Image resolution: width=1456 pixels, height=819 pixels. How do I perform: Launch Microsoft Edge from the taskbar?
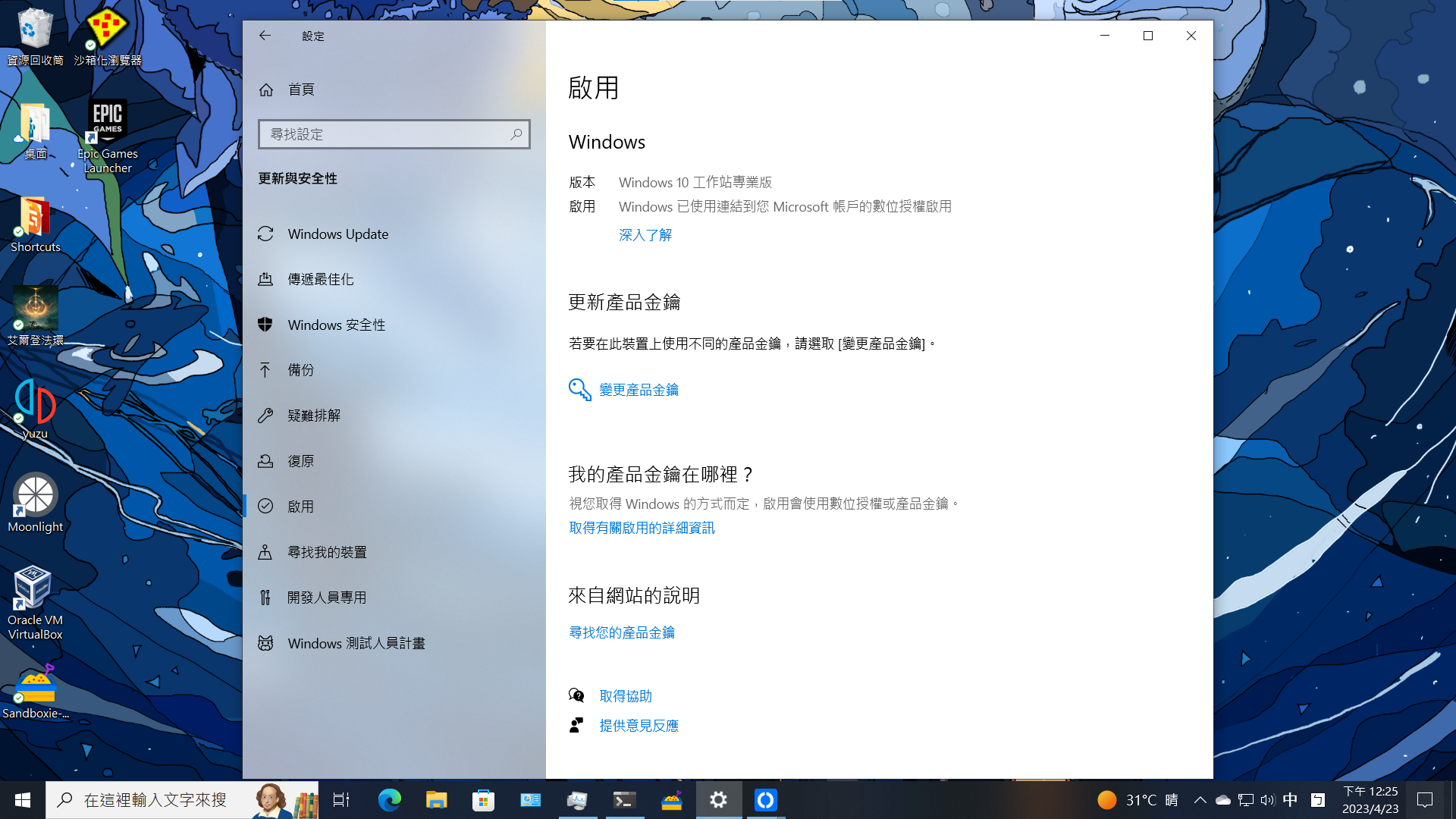pyautogui.click(x=390, y=800)
